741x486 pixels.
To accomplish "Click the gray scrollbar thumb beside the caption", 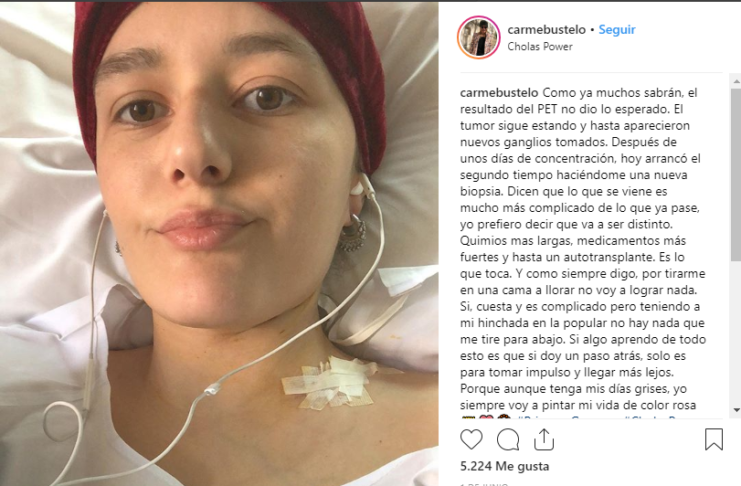I will [x=736, y=174].
